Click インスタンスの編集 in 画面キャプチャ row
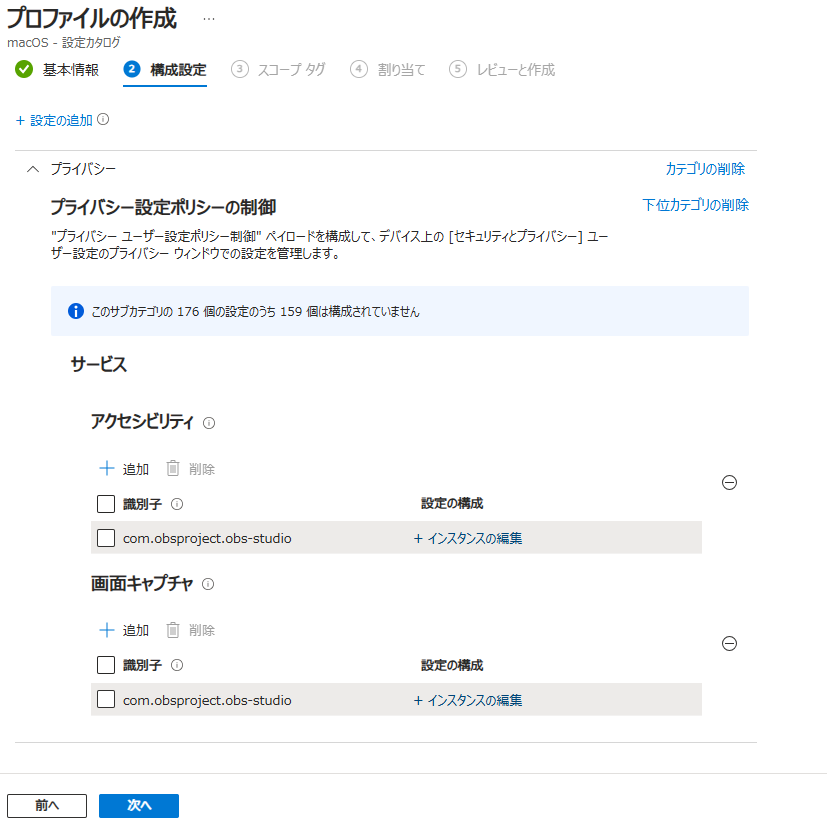The width and height of the screenshot is (827, 832). tap(468, 700)
